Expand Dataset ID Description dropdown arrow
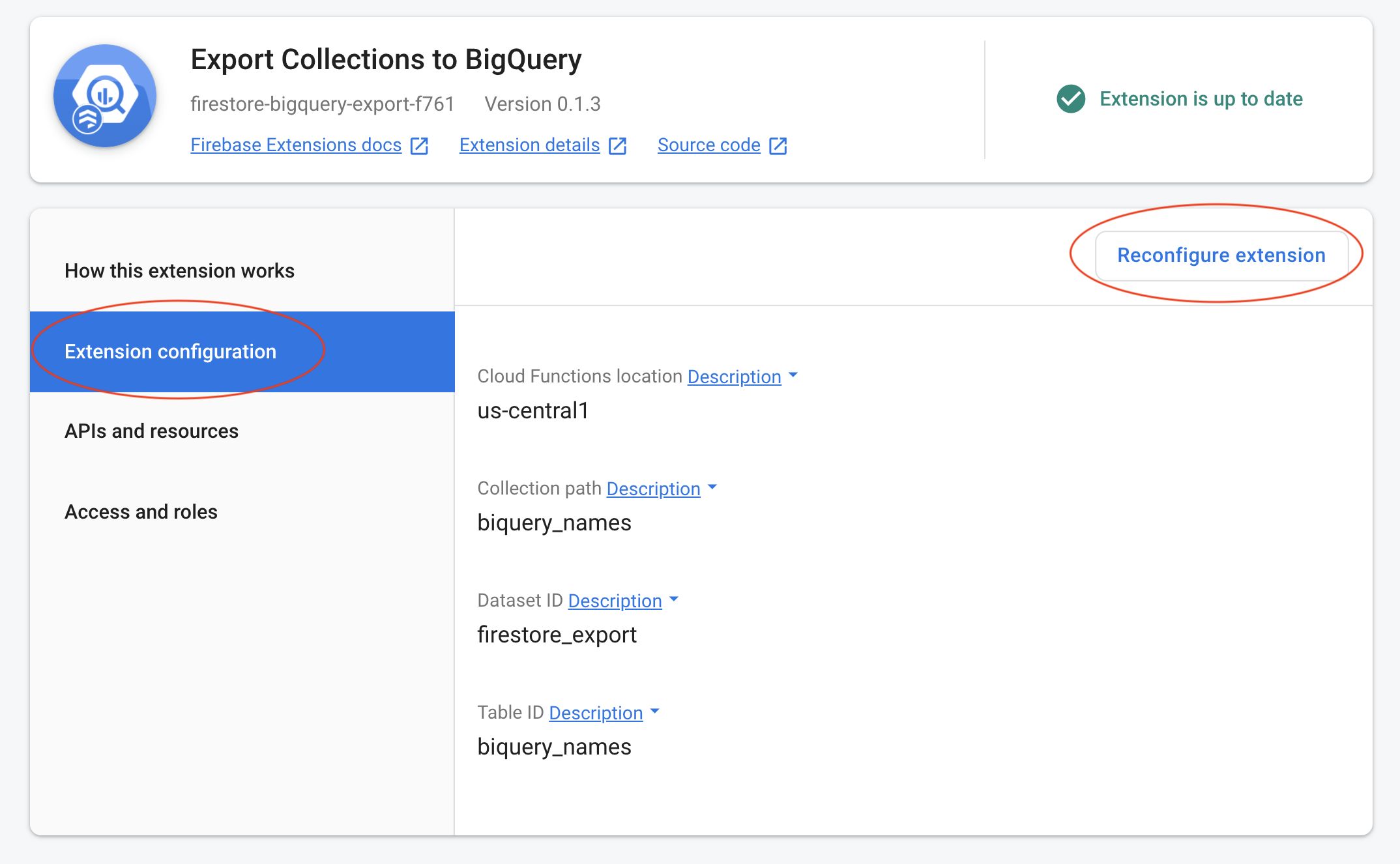Screen dimensions: 1400x864 pos(674,599)
